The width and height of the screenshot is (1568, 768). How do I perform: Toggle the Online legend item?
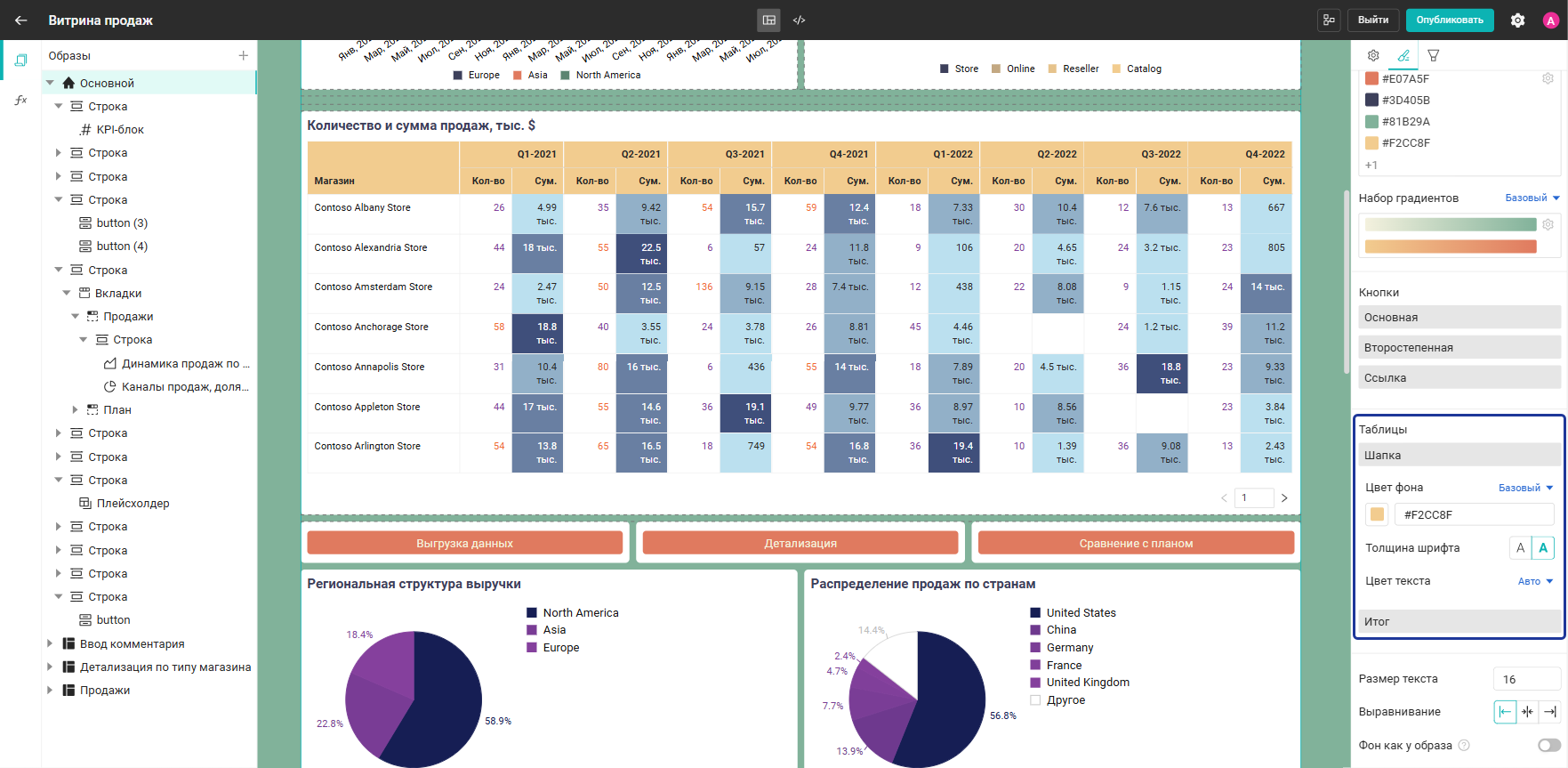coord(1013,69)
